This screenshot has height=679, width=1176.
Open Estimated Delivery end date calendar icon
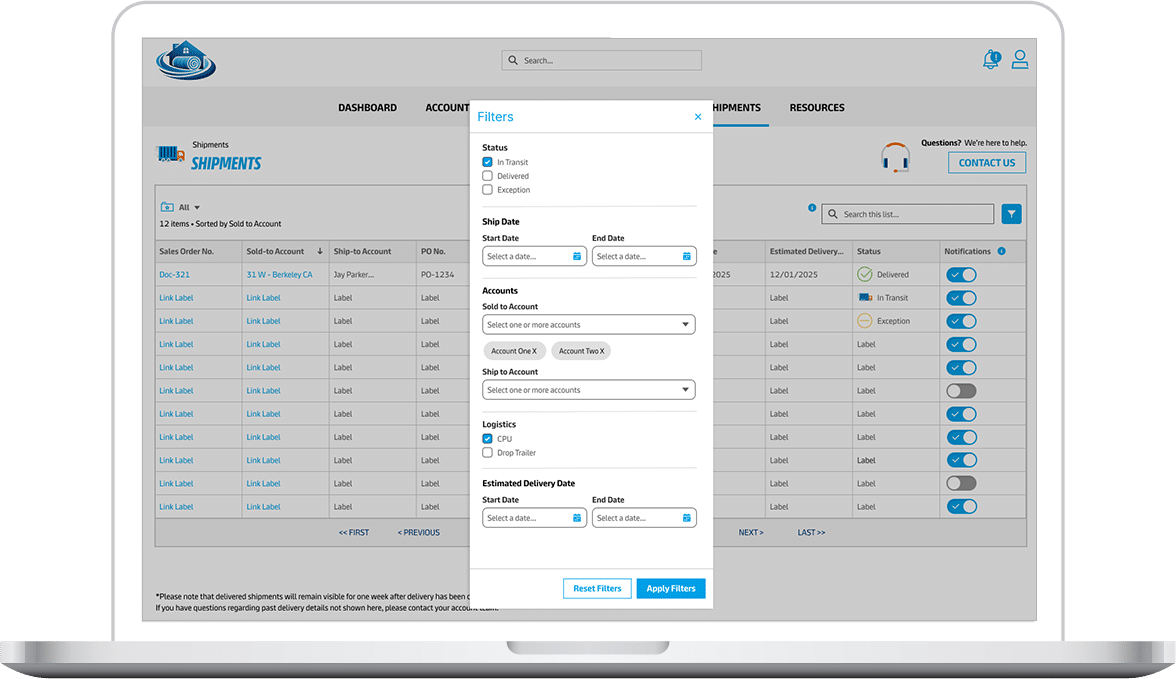point(687,518)
